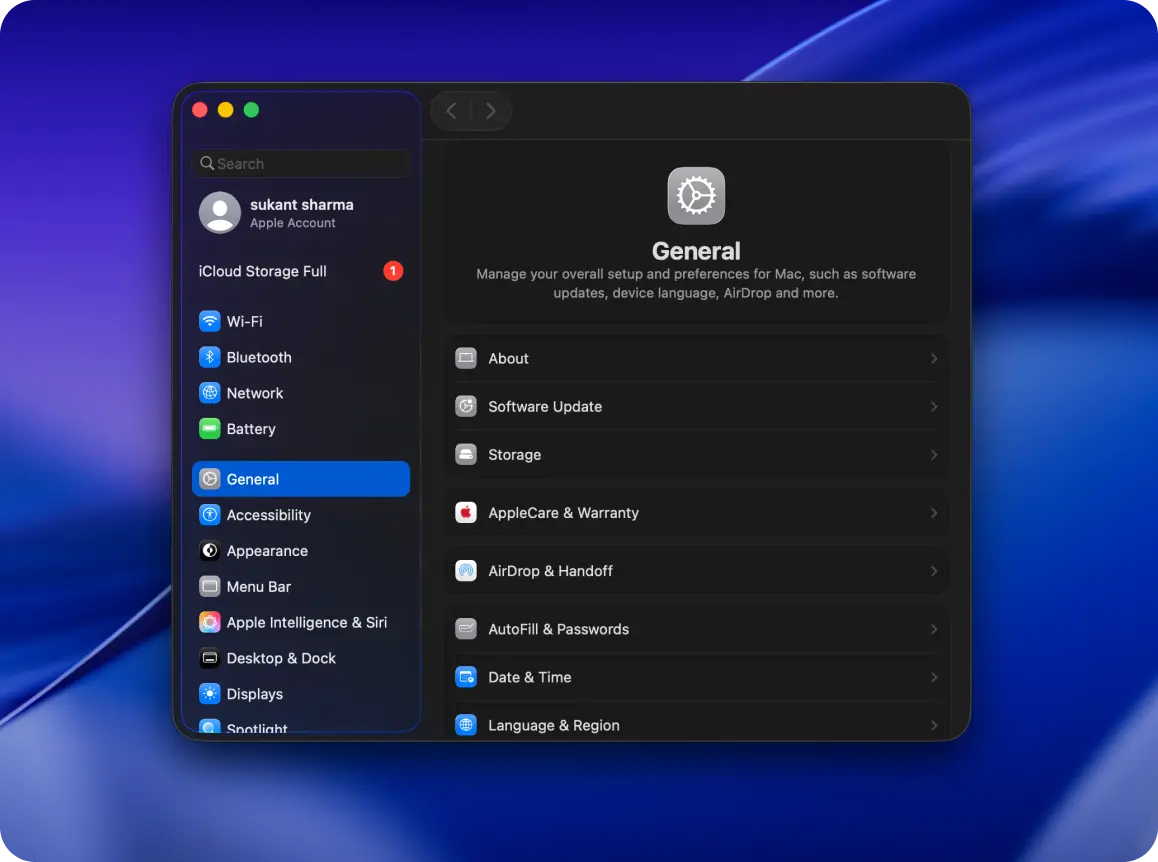
Task: Click the Appearance icon in sidebar
Action: click(x=210, y=551)
